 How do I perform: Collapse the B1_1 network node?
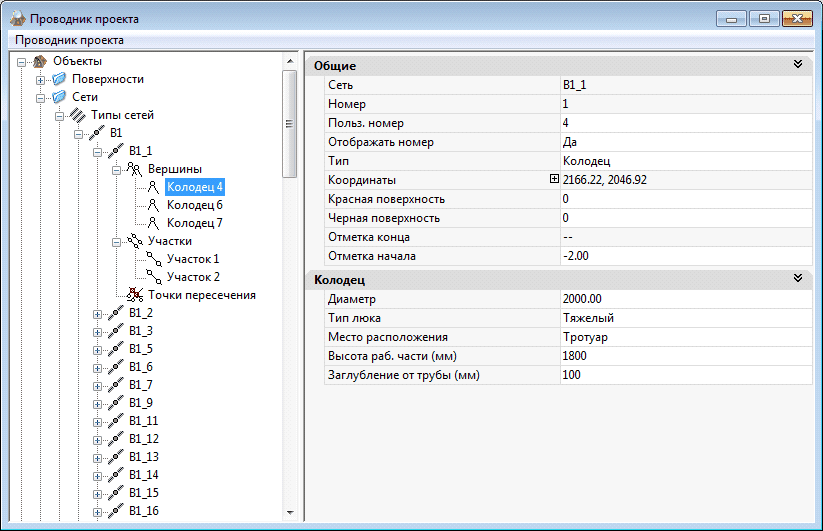point(98,151)
